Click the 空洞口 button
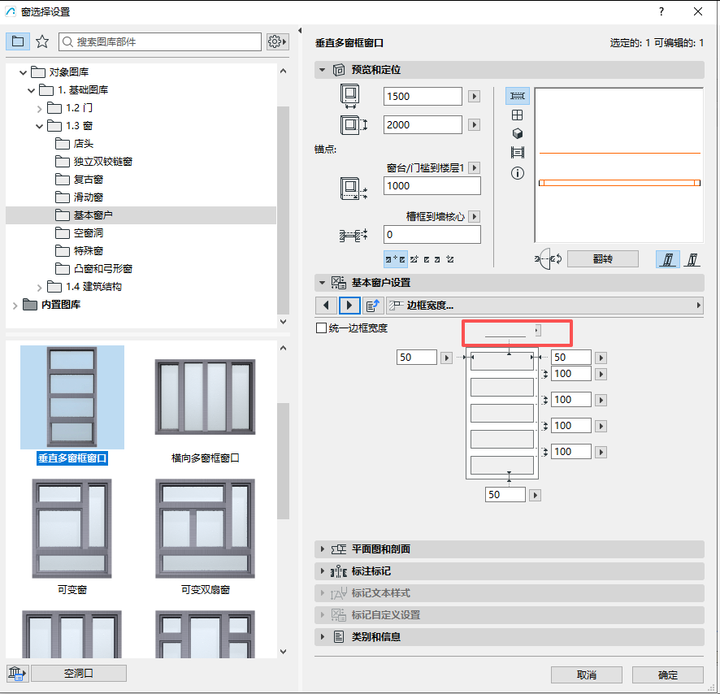720x694 pixels. coord(79,673)
